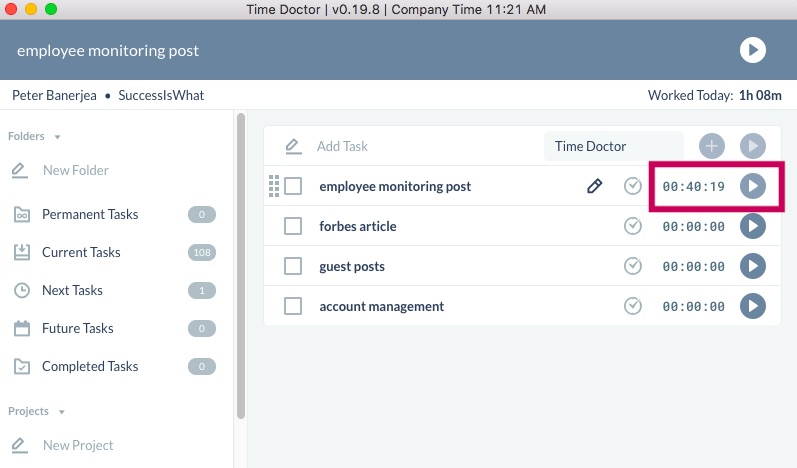Play the forbes article task timer
The width and height of the screenshot is (797, 468).
[x=752, y=226]
